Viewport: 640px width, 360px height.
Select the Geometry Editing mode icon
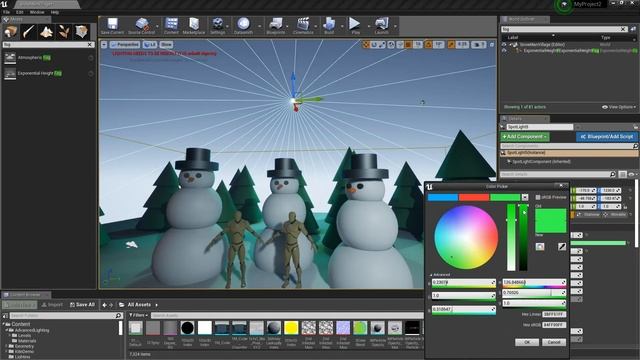coord(81,31)
